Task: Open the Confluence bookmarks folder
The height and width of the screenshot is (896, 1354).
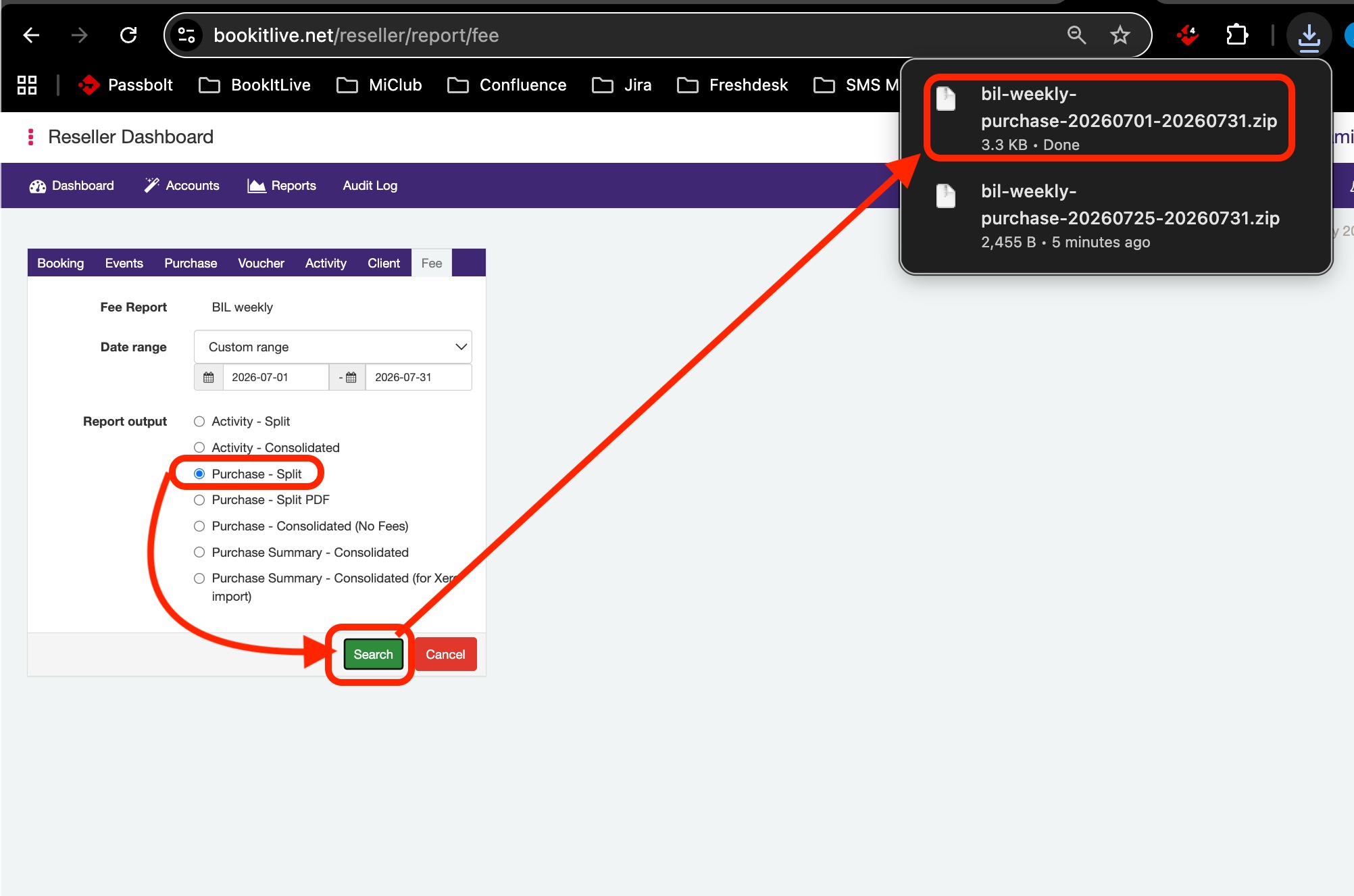Action: (x=507, y=85)
